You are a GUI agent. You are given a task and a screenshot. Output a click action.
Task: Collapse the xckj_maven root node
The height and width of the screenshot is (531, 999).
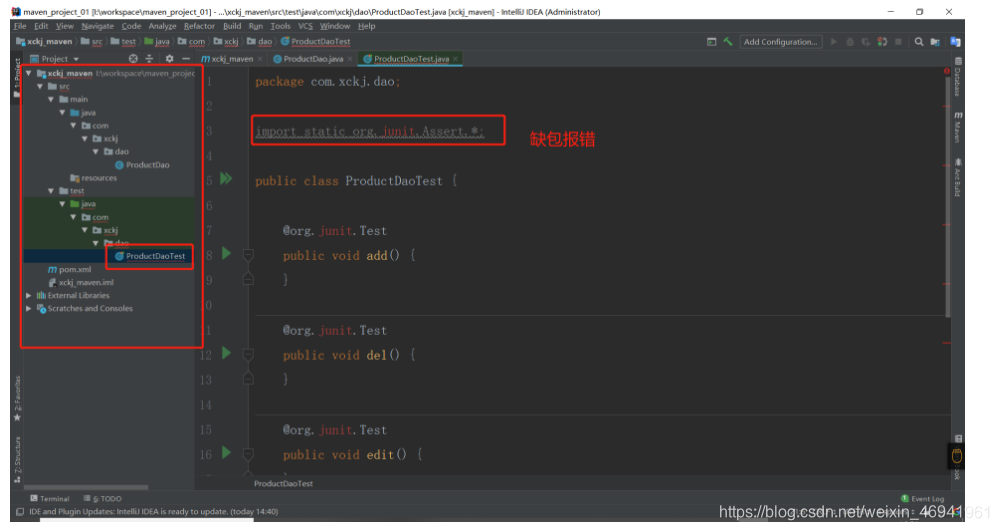[29, 73]
